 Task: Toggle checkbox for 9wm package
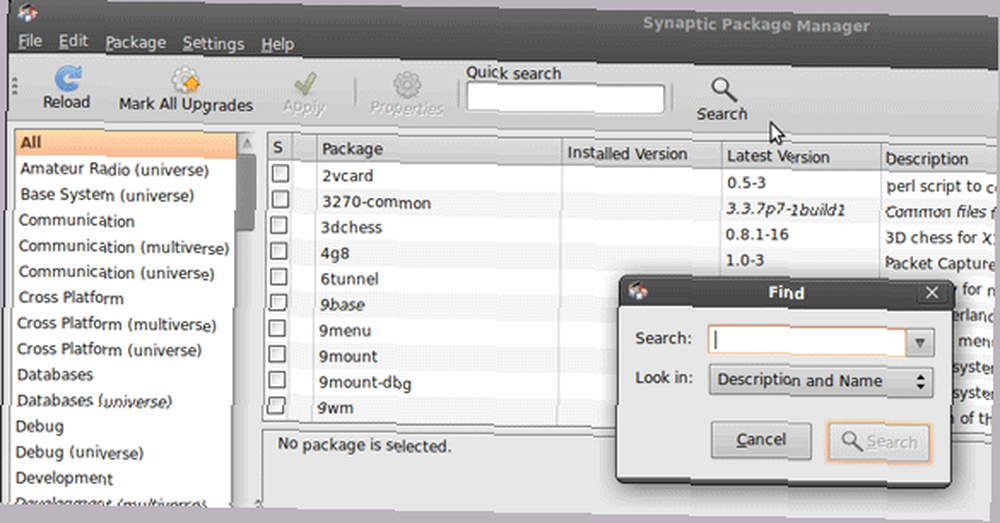point(277,405)
